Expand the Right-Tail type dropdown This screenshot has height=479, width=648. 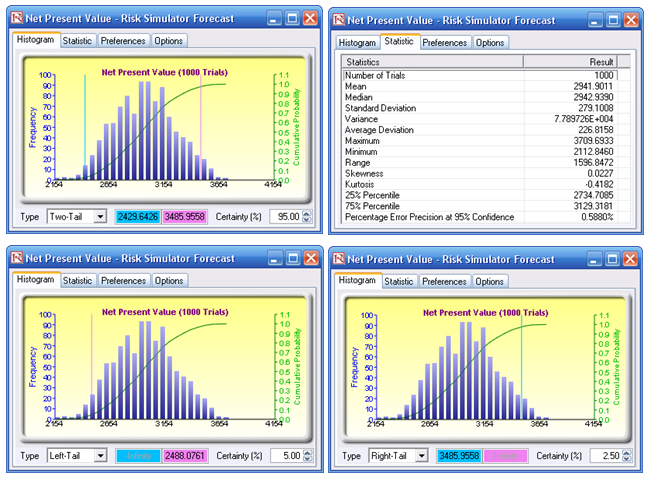(422, 455)
